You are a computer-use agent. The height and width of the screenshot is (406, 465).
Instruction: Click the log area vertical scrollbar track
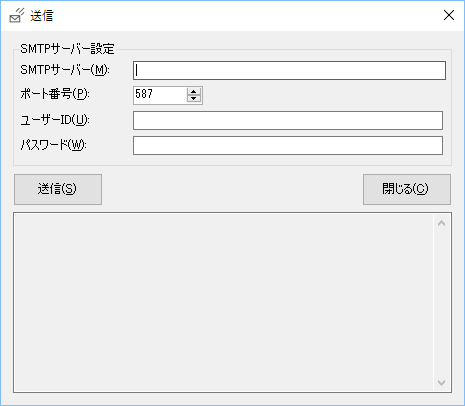point(442,303)
